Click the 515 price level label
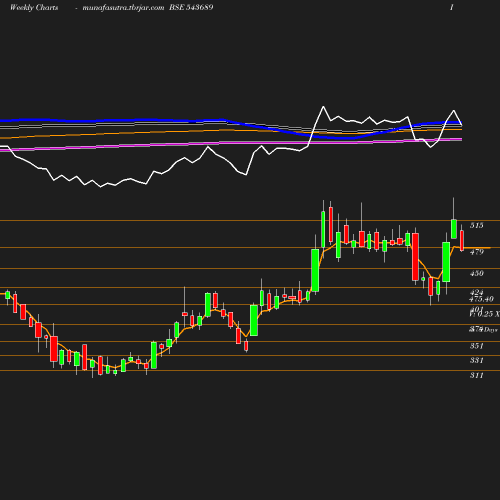500x500 pixels. [x=477, y=226]
